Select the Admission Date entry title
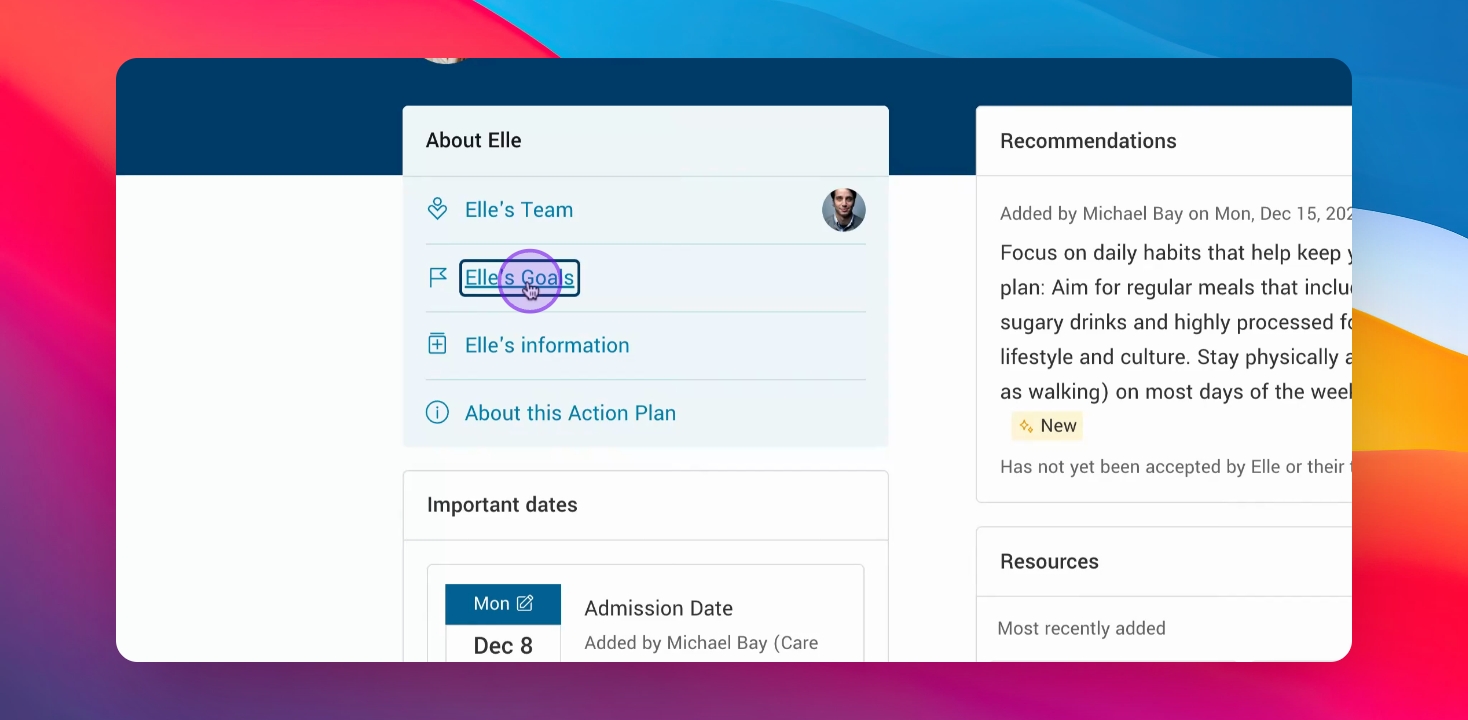 (658, 608)
